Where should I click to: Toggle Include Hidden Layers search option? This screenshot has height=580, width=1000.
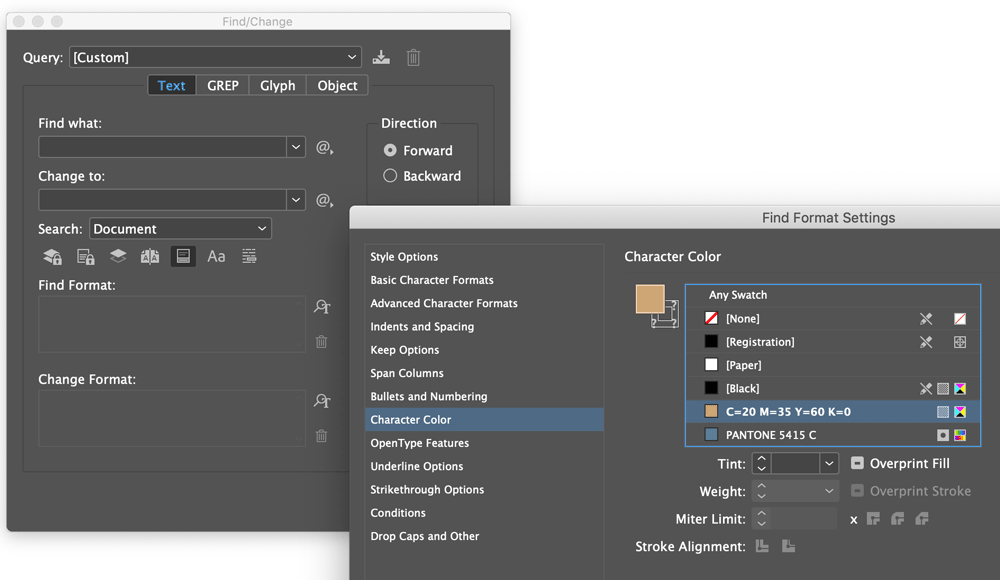click(118, 256)
